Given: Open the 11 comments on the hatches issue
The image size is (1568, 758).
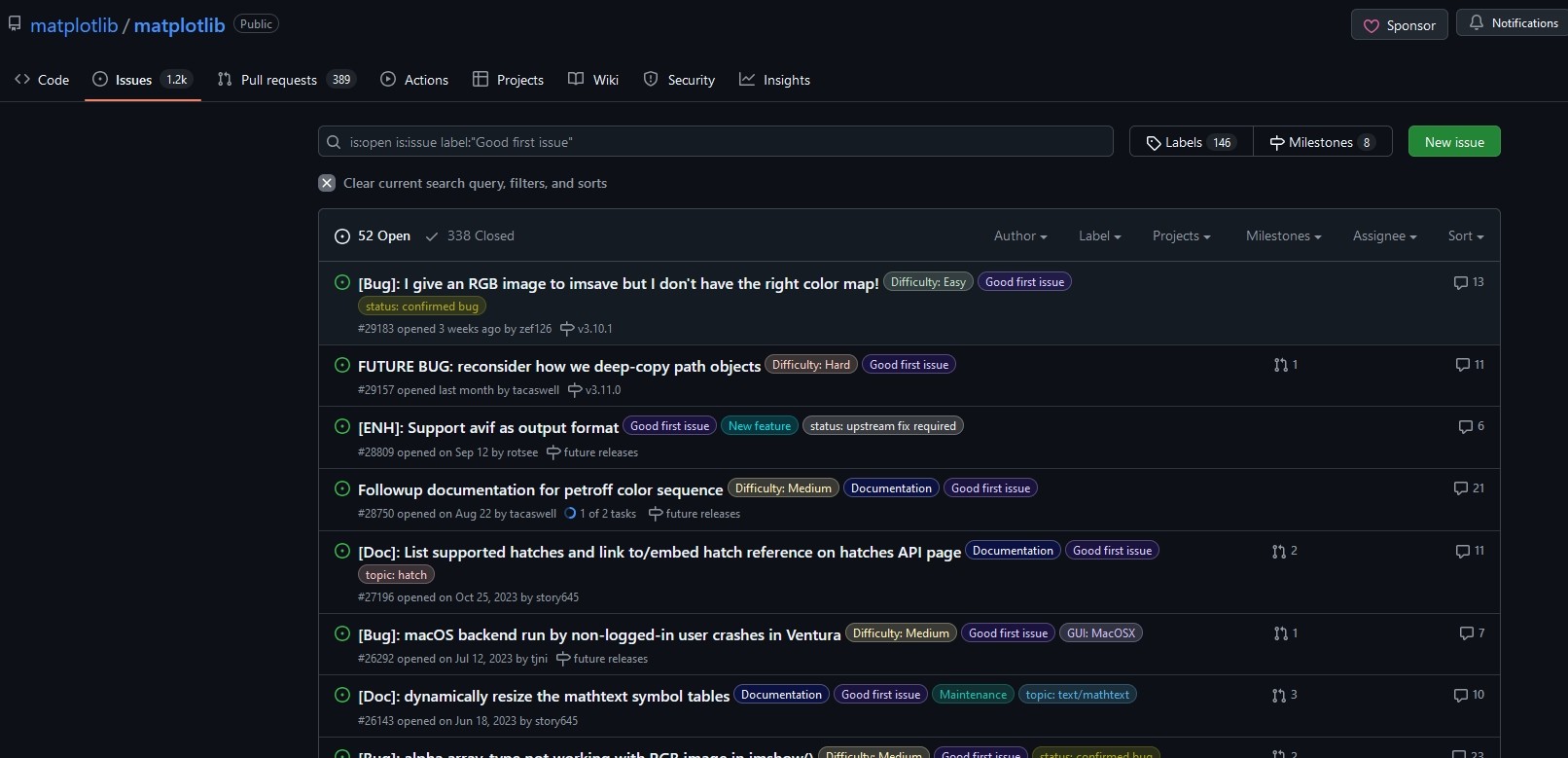Looking at the screenshot, I should coord(1470,551).
